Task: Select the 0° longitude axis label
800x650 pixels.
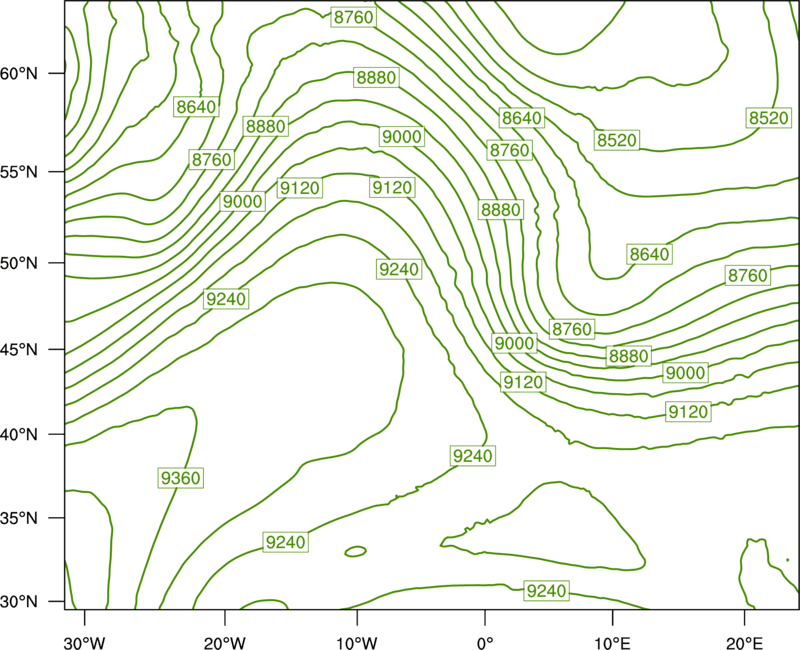Action: (x=485, y=643)
